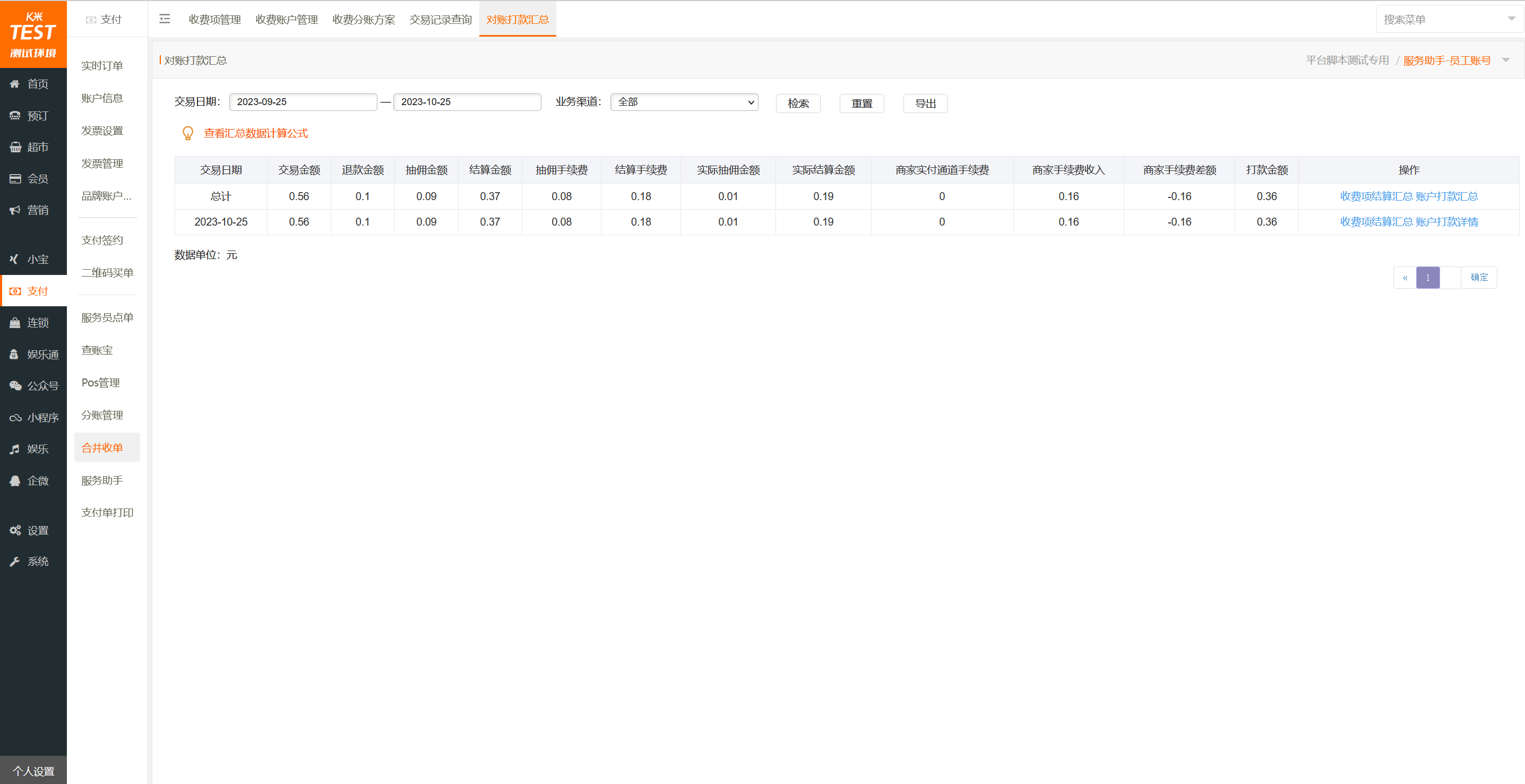Select 二维码买单 submenu item
Viewport: 1525px width, 784px height.
pyautogui.click(x=107, y=273)
